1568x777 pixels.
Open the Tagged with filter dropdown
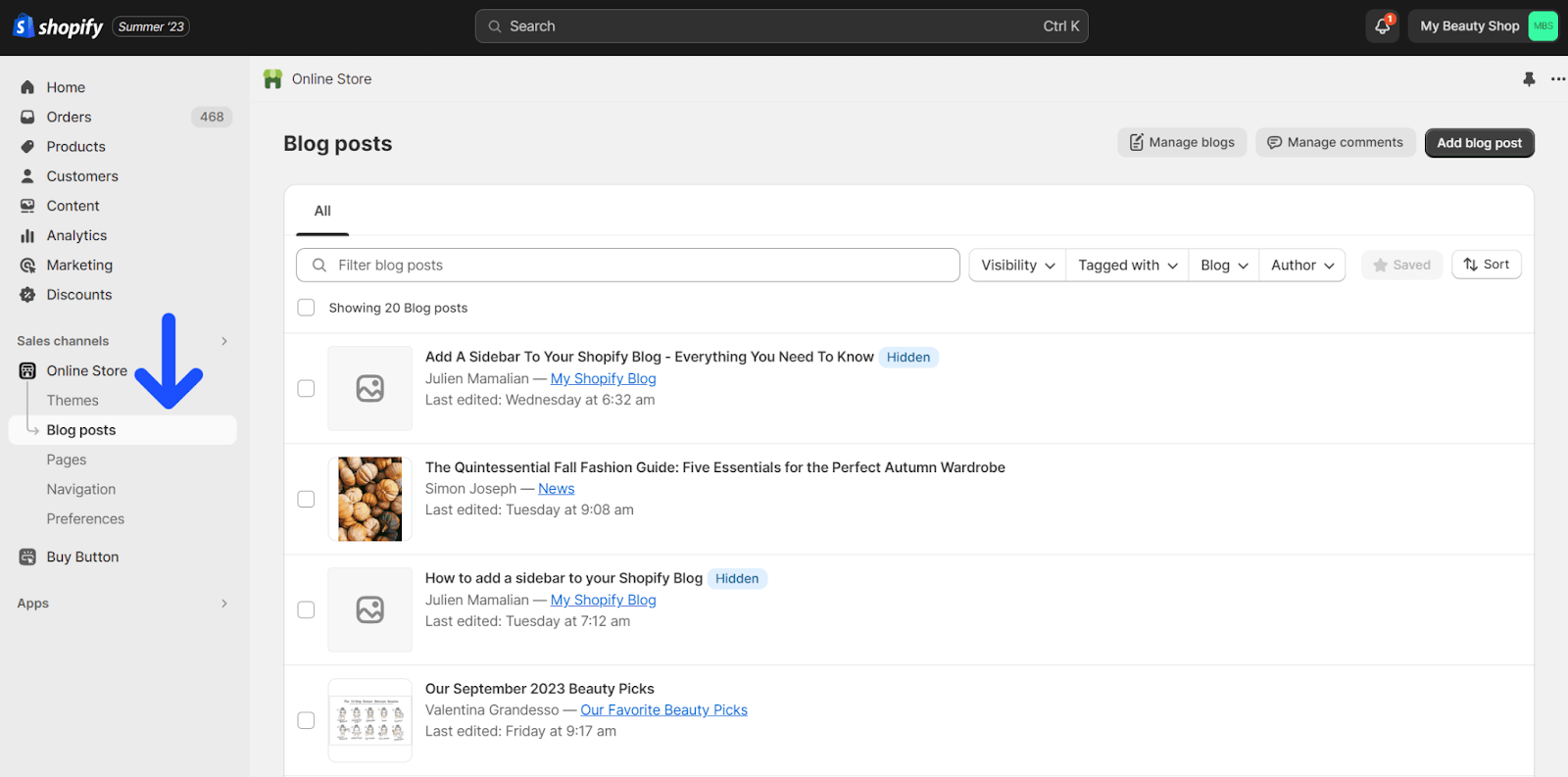click(1127, 265)
